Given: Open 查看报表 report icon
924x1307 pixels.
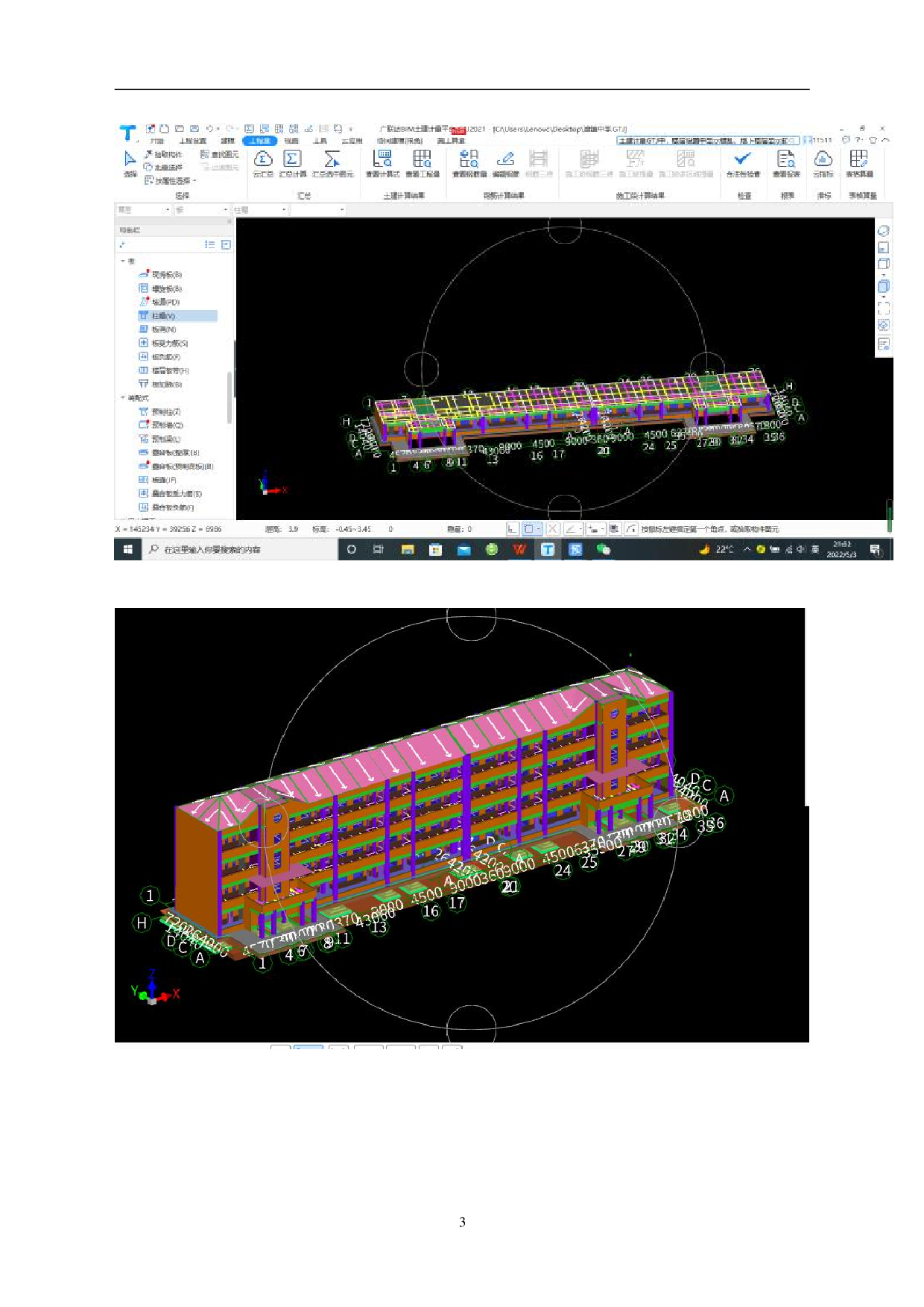Looking at the screenshot, I should point(785,159).
